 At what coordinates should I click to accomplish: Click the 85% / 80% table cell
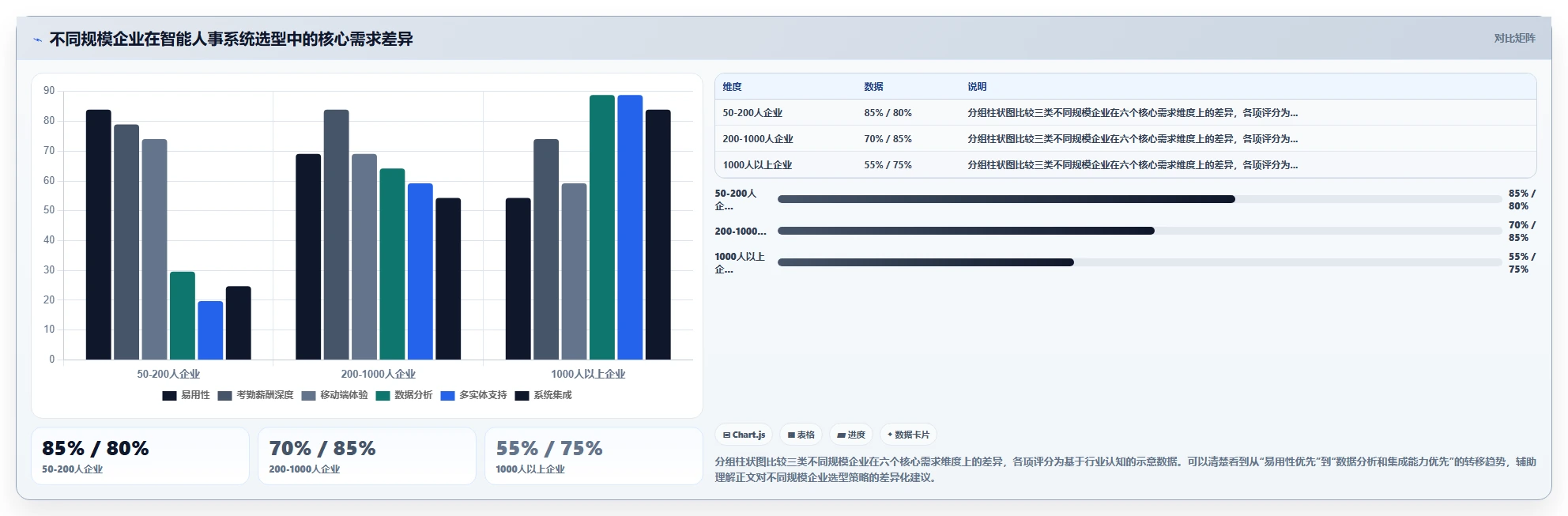[x=888, y=113]
